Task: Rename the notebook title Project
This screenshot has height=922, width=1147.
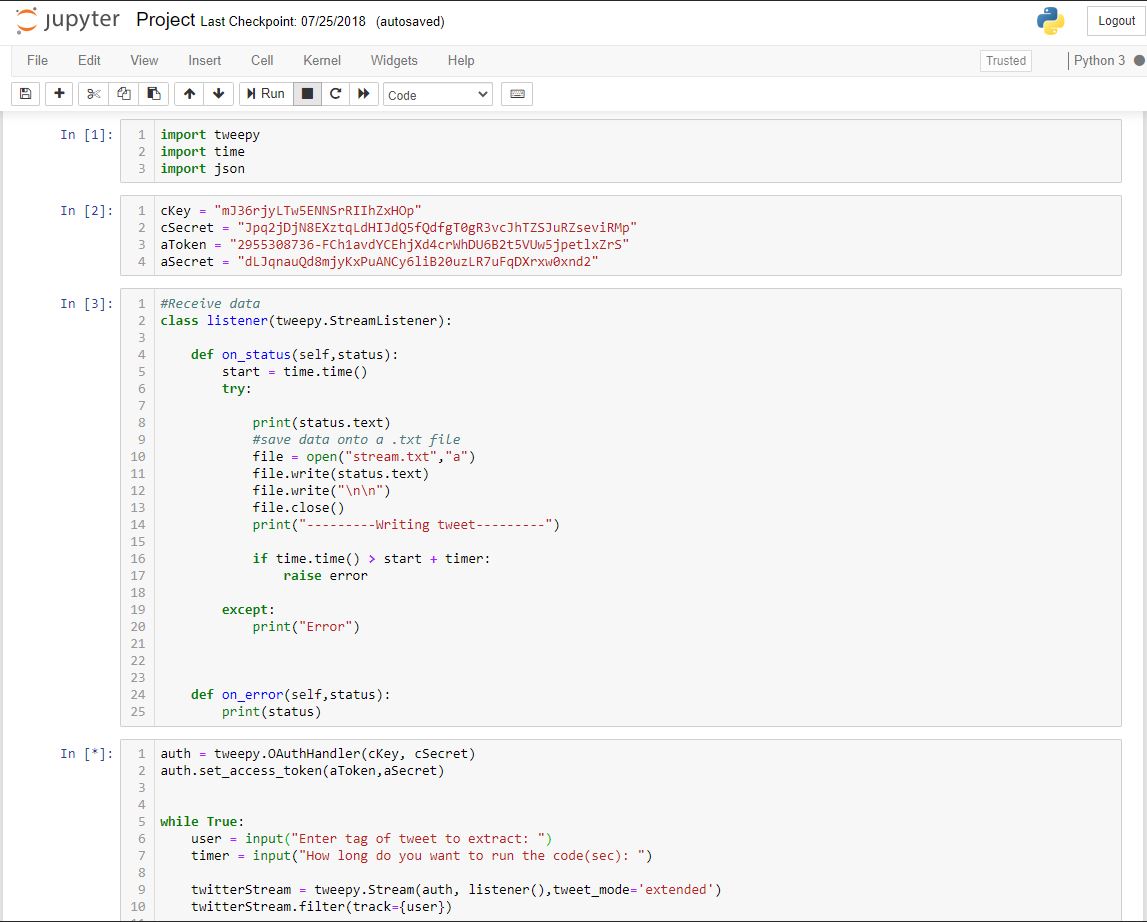Action: click(x=166, y=20)
